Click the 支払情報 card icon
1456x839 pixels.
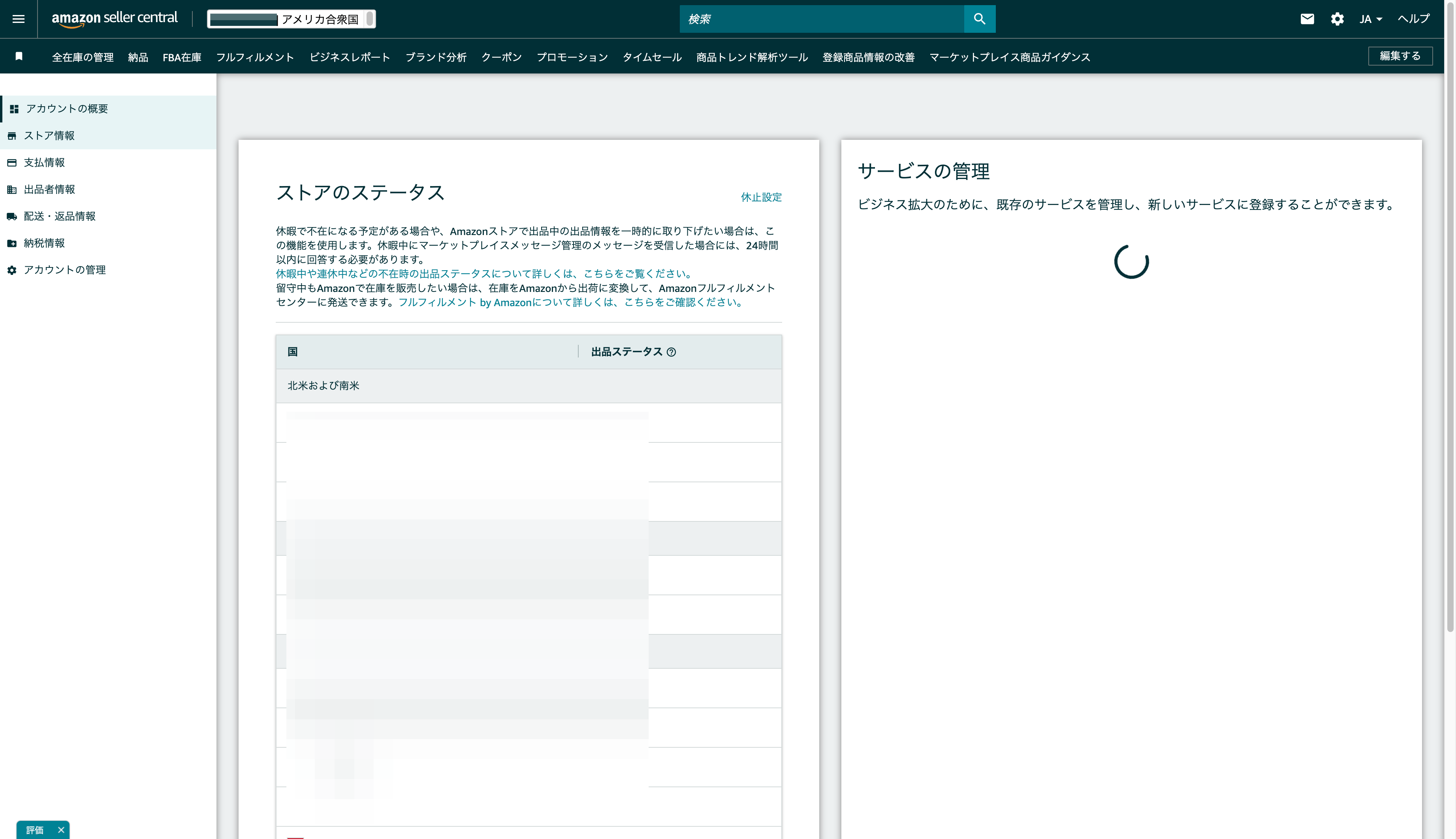[12, 162]
